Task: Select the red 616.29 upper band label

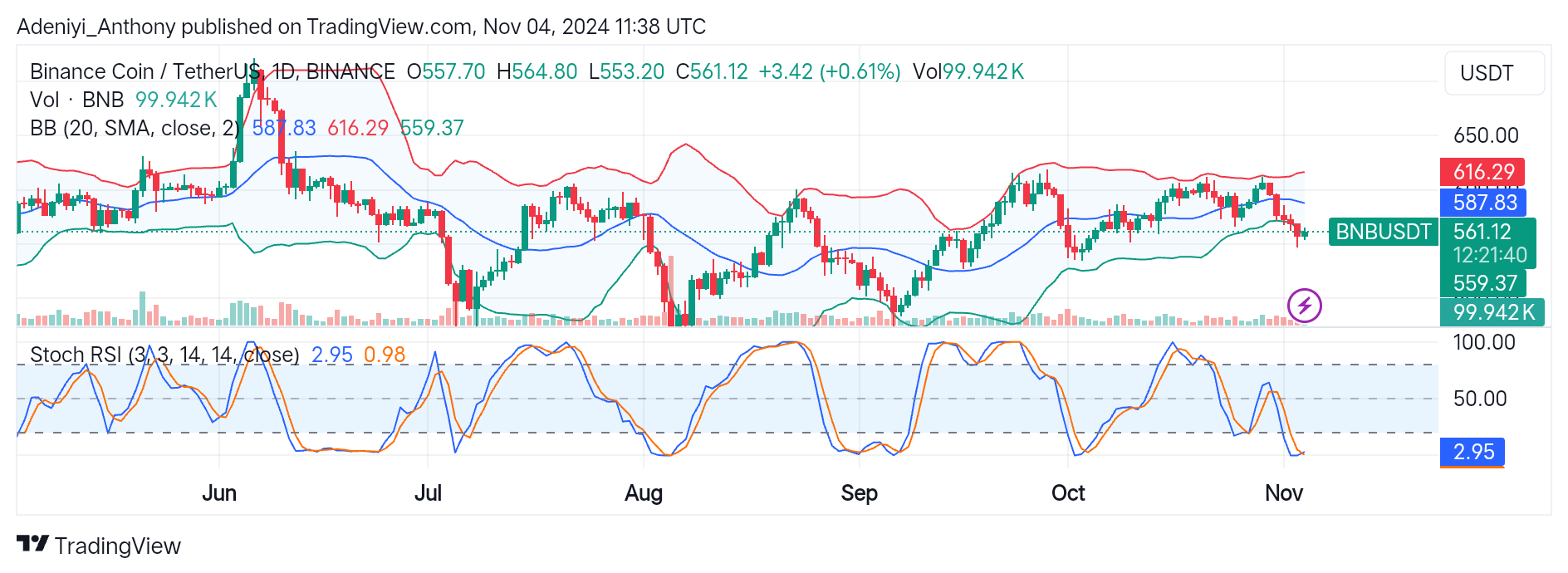Action: pyautogui.click(x=1483, y=172)
